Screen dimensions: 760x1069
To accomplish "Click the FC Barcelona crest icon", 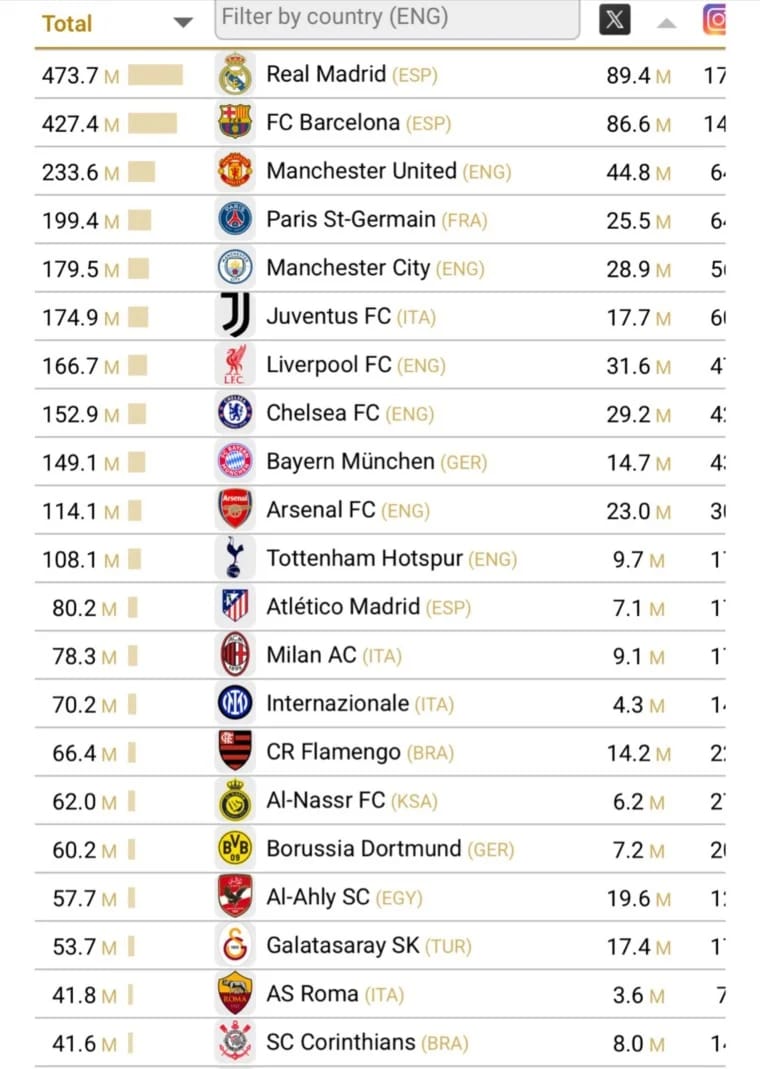I will click(235, 122).
